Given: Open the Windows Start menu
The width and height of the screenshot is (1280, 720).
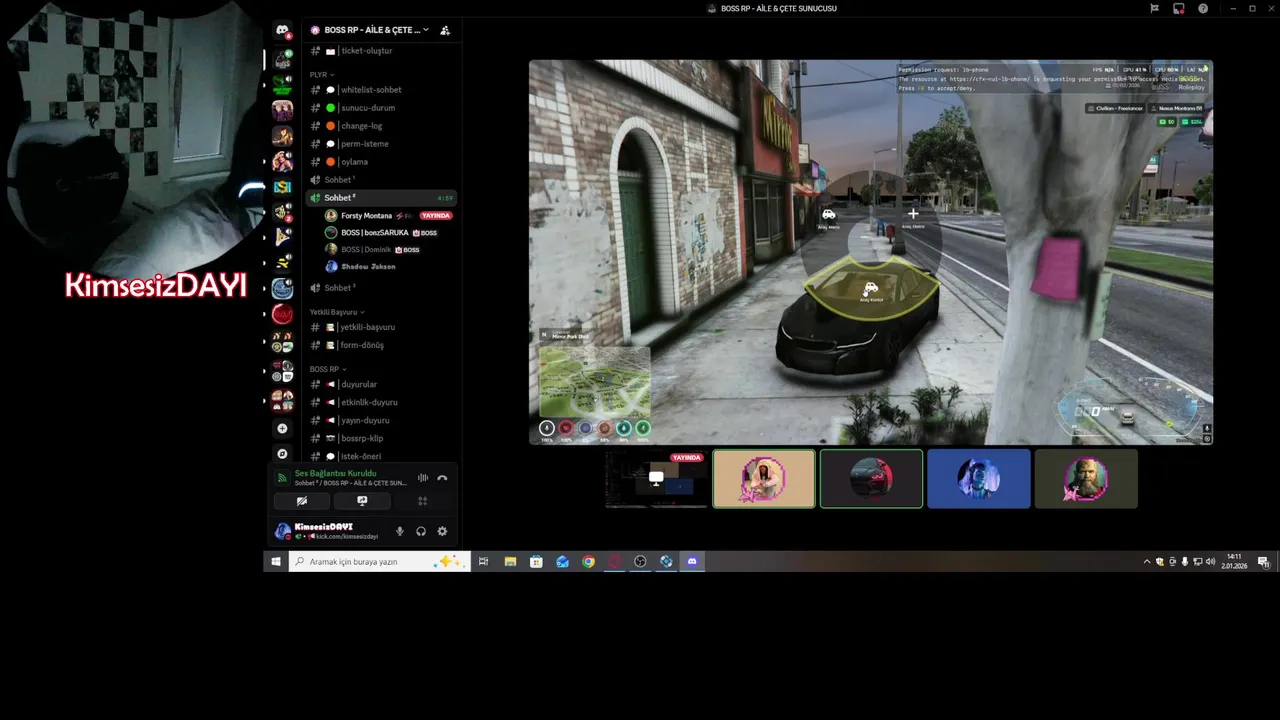Looking at the screenshot, I should coord(276,562).
